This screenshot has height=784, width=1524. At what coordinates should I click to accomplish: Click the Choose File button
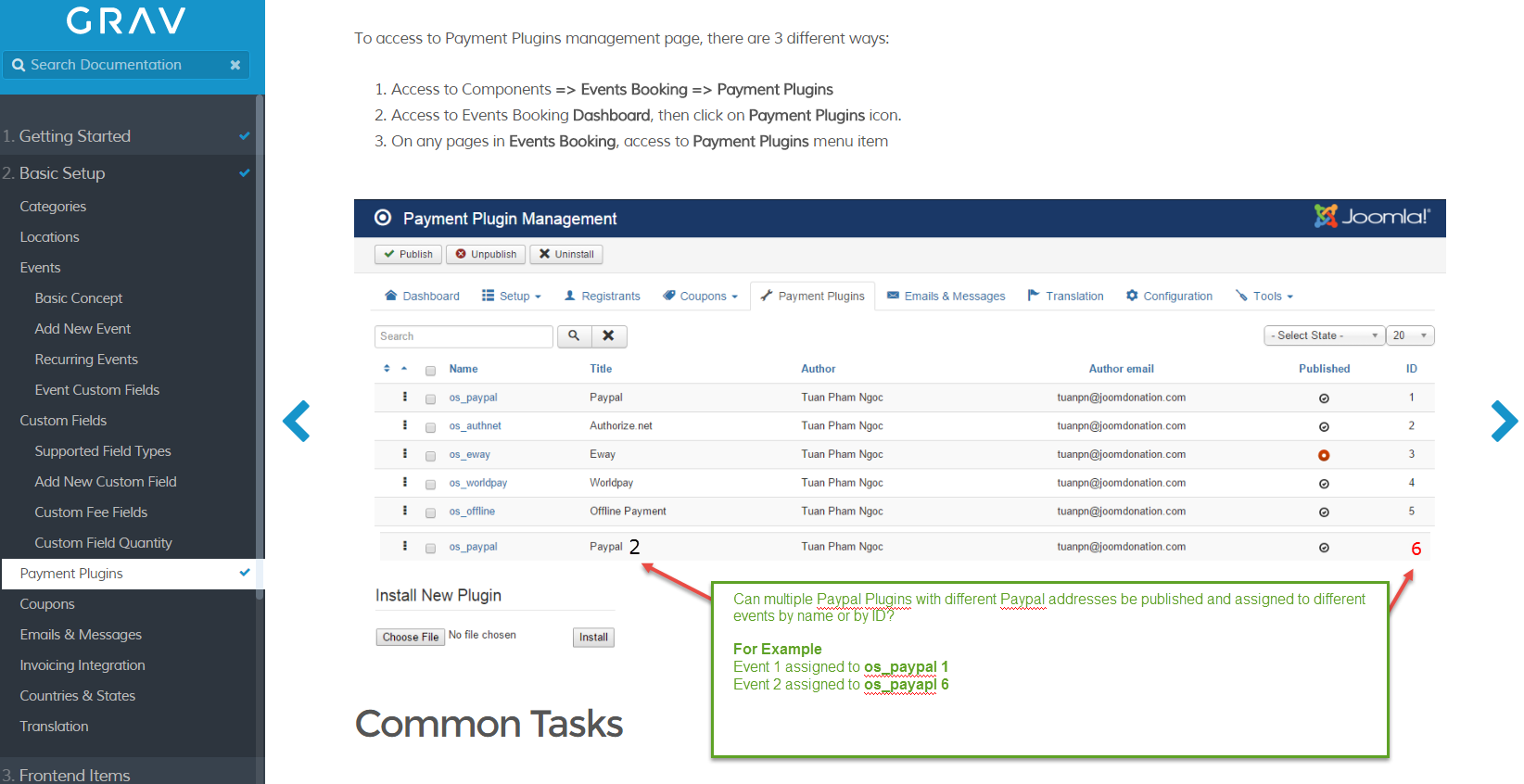coord(411,637)
